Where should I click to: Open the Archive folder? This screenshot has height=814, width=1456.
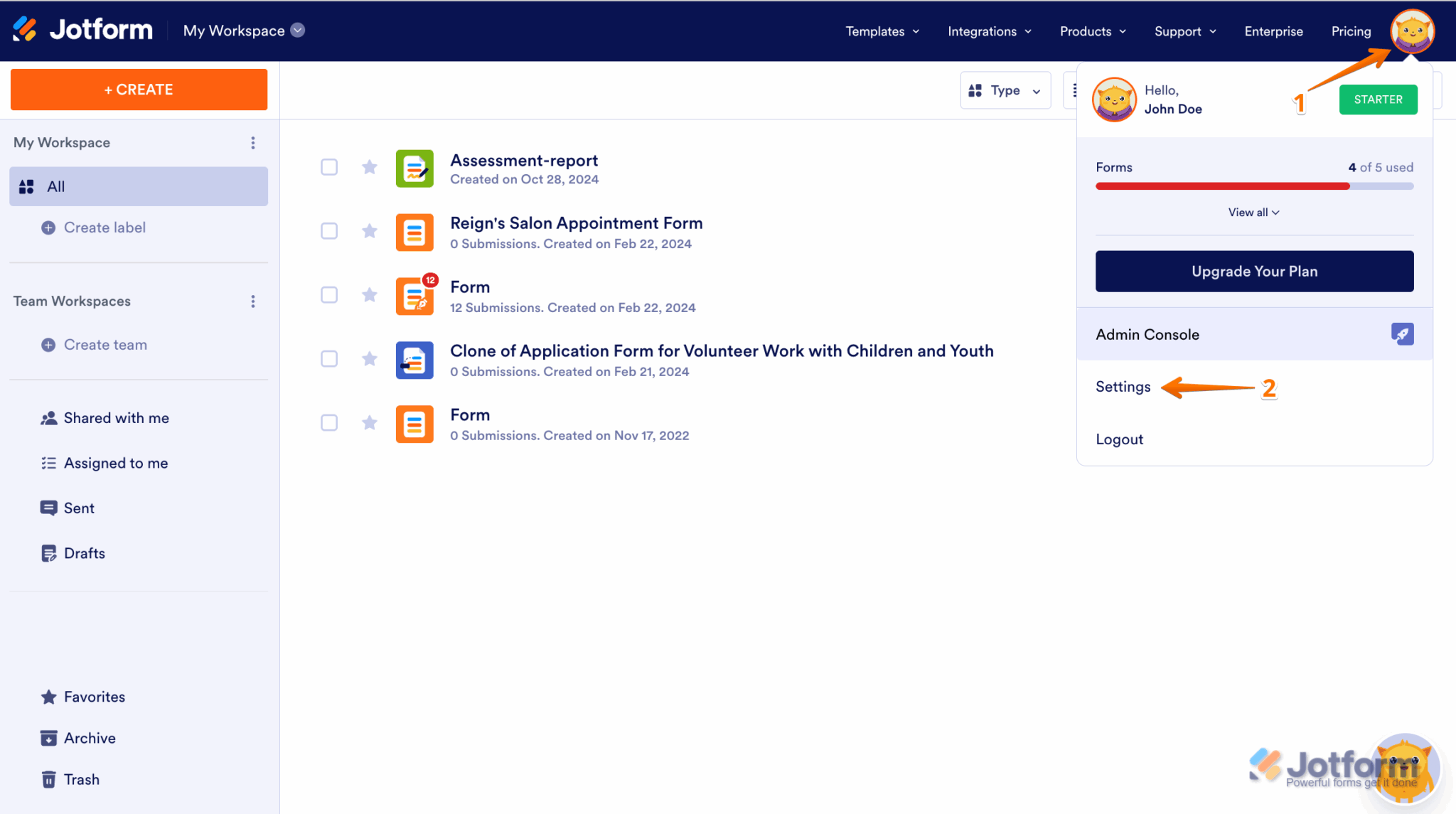point(90,738)
